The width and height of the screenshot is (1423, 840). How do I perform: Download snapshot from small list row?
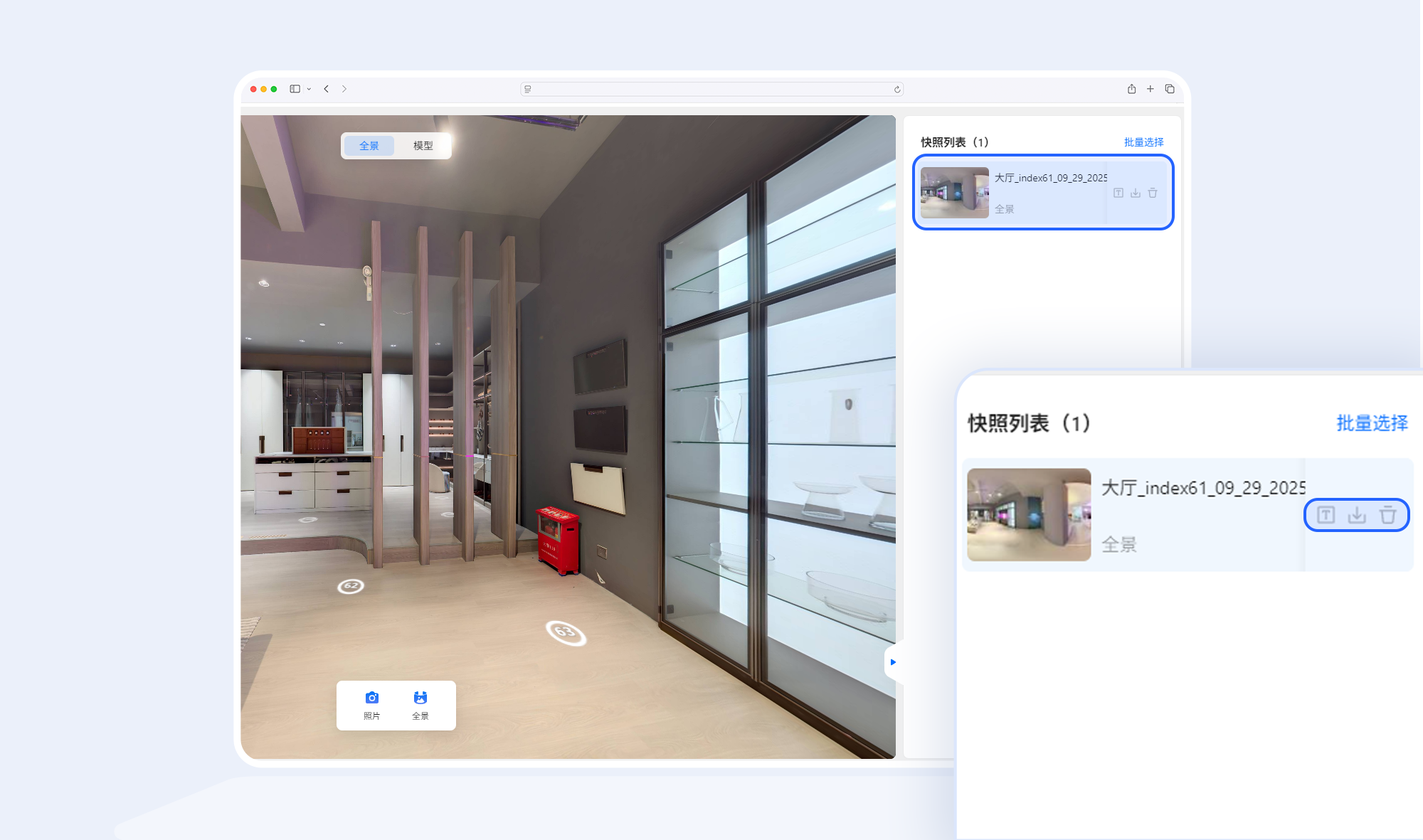pos(1136,193)
